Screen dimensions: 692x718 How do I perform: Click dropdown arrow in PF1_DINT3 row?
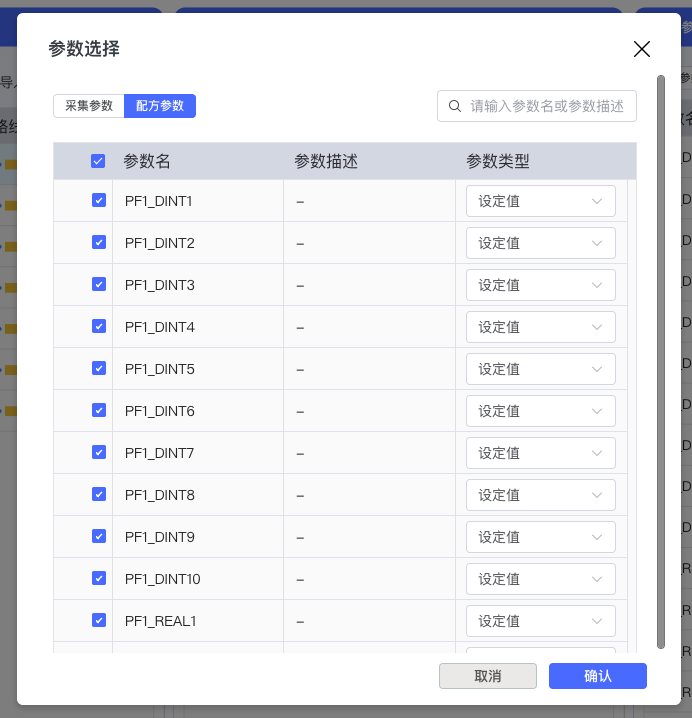[598, 285]
